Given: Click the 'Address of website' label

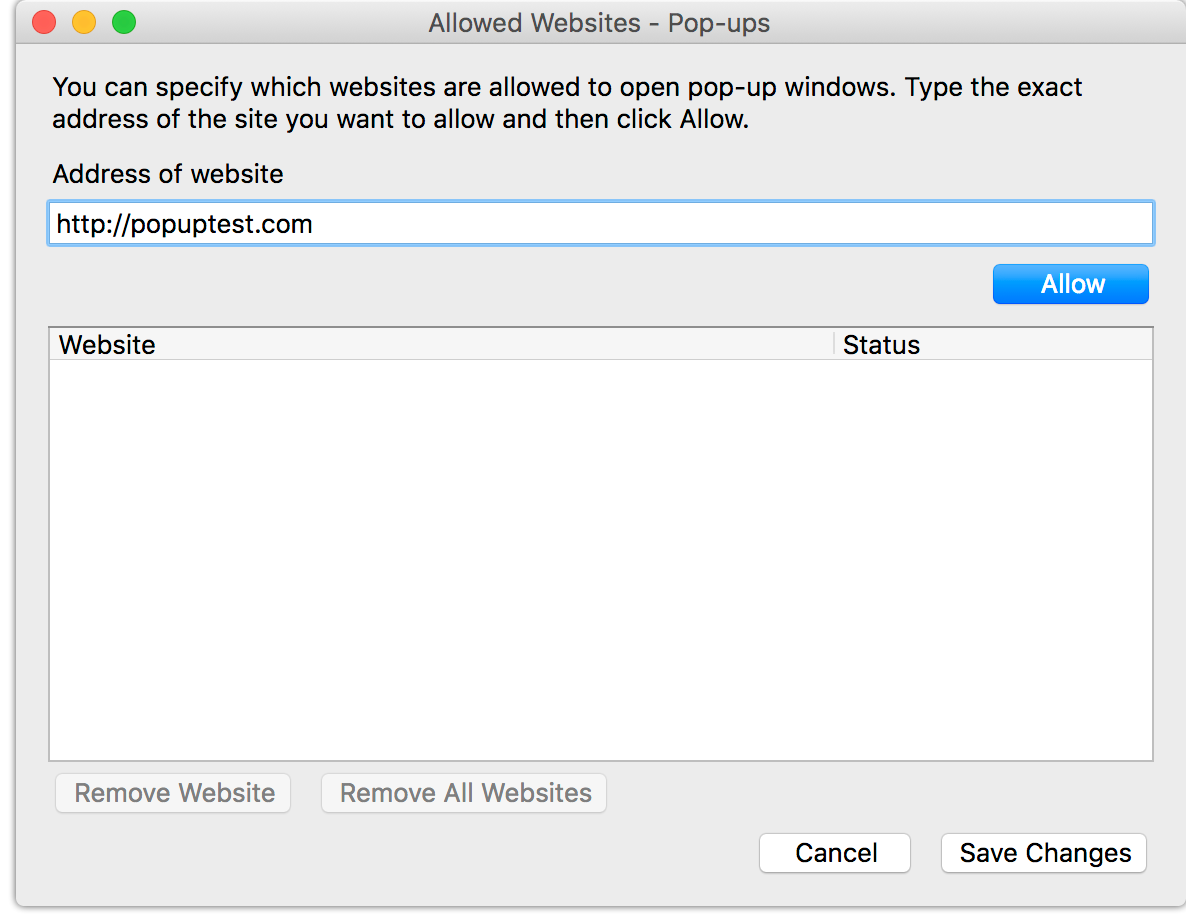Looking at the screenshot, I should [x=168, y=174].
